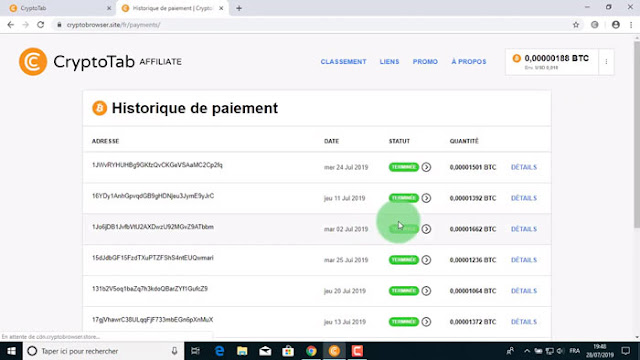The height and width of the screenshot is (360, 640).
Task: Click address 1JWvRYHUHBg9GKfzQvCKGaVSAaMC2Cp2fq
Action: (157, 165)
